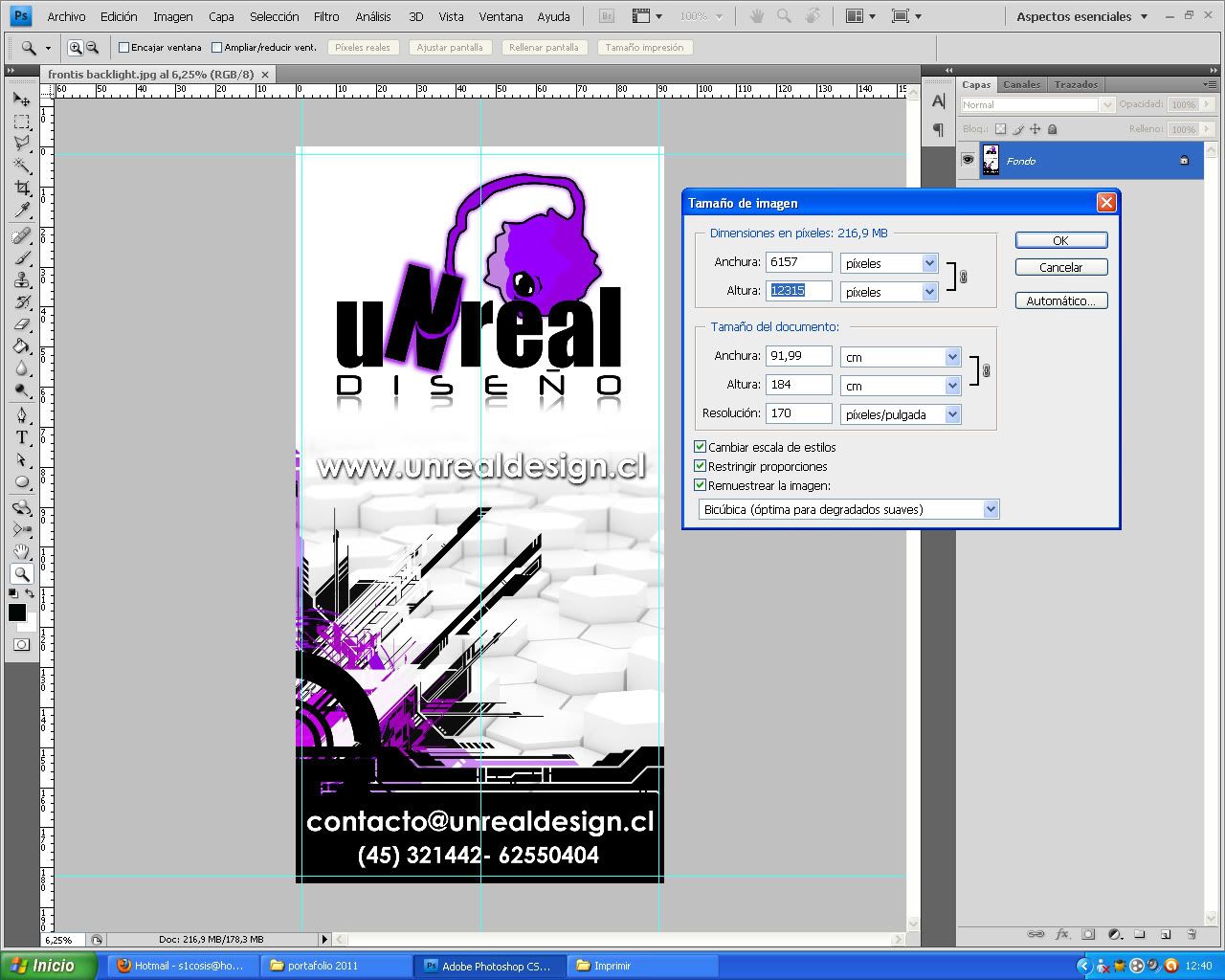Open the portafolio 2011 taskbar folder
1225x980 pixels.
point(336,966)
